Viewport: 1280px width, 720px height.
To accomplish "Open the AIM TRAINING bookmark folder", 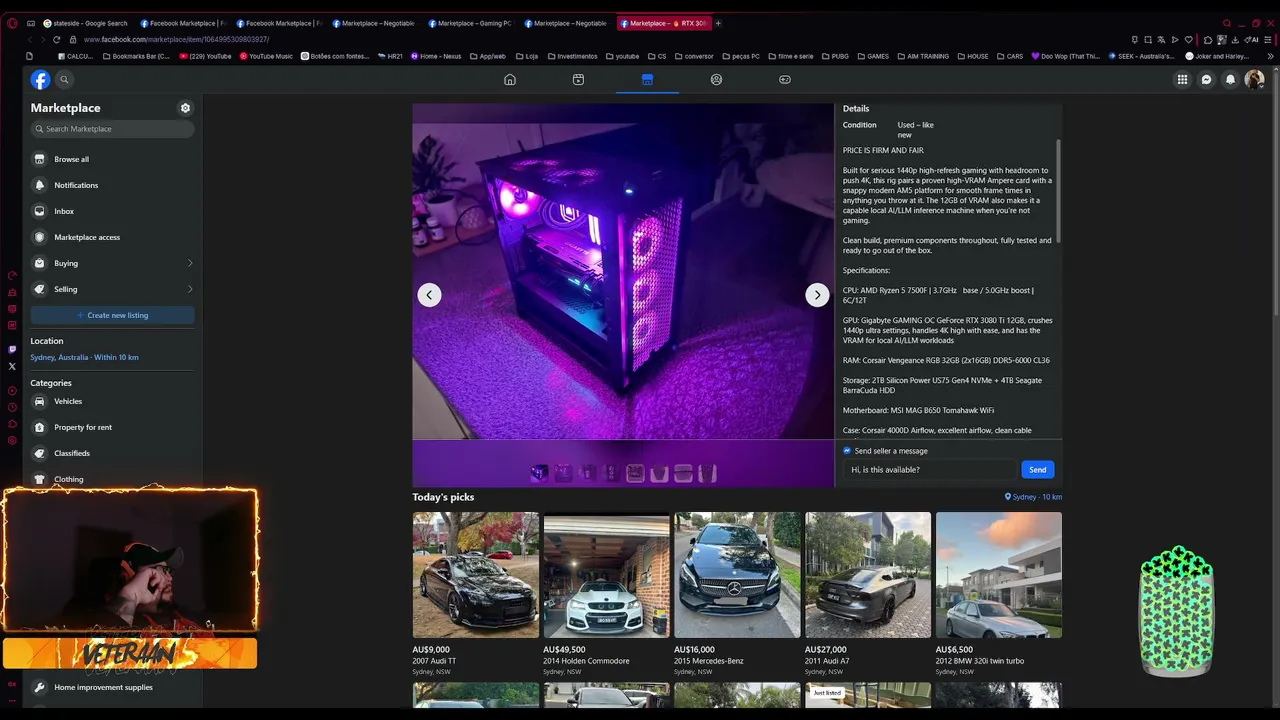I will (922, 56).
